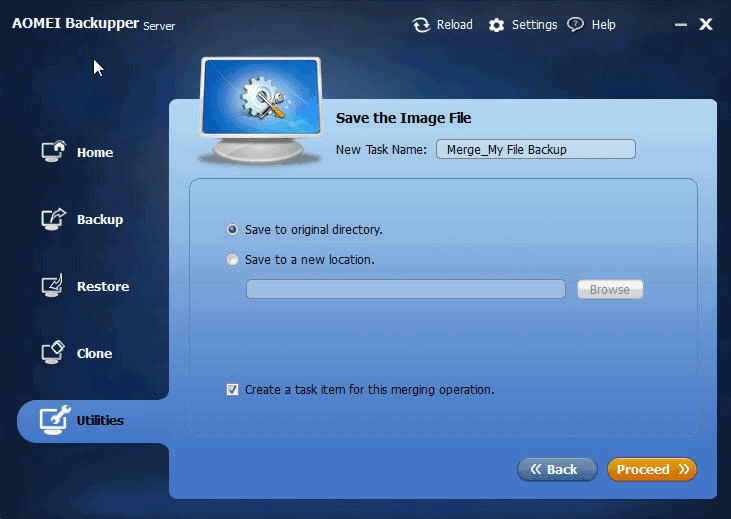731x519 pixels.
Task: Close the AOMEI Backupper window
Action: coord(706,24)
